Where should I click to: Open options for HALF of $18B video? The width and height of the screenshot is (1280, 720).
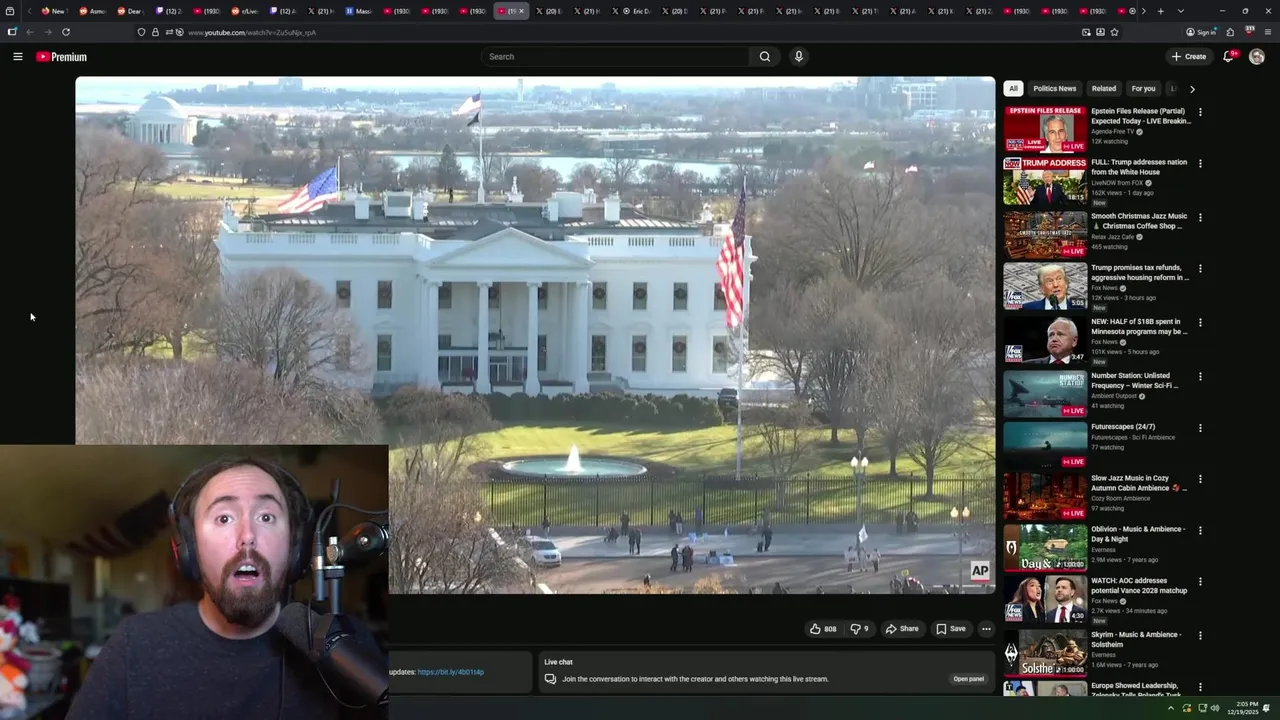click(x=1200, y=323)
